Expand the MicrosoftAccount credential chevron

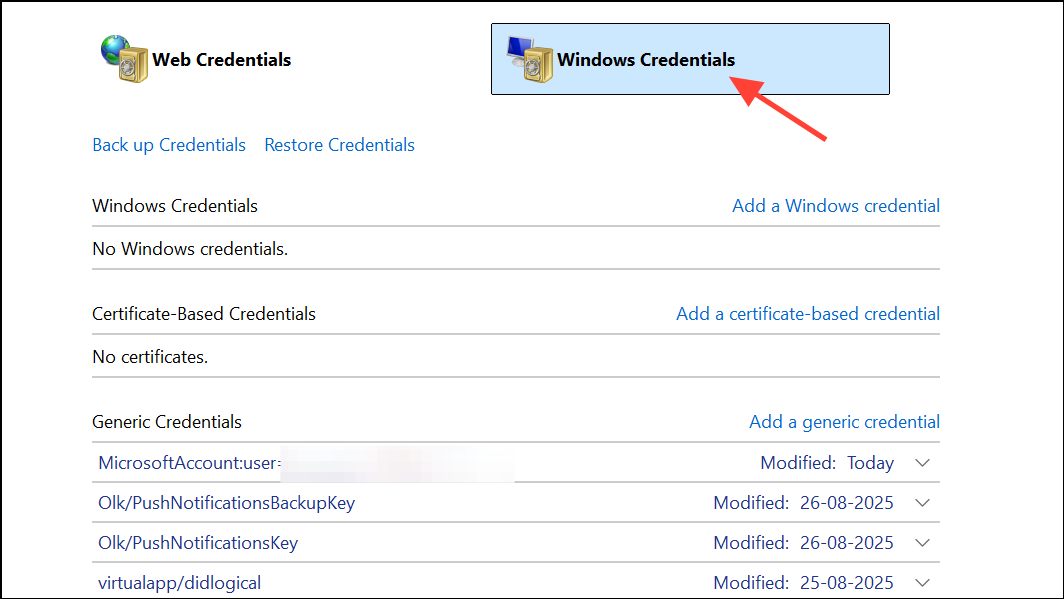tap(923, 463)
